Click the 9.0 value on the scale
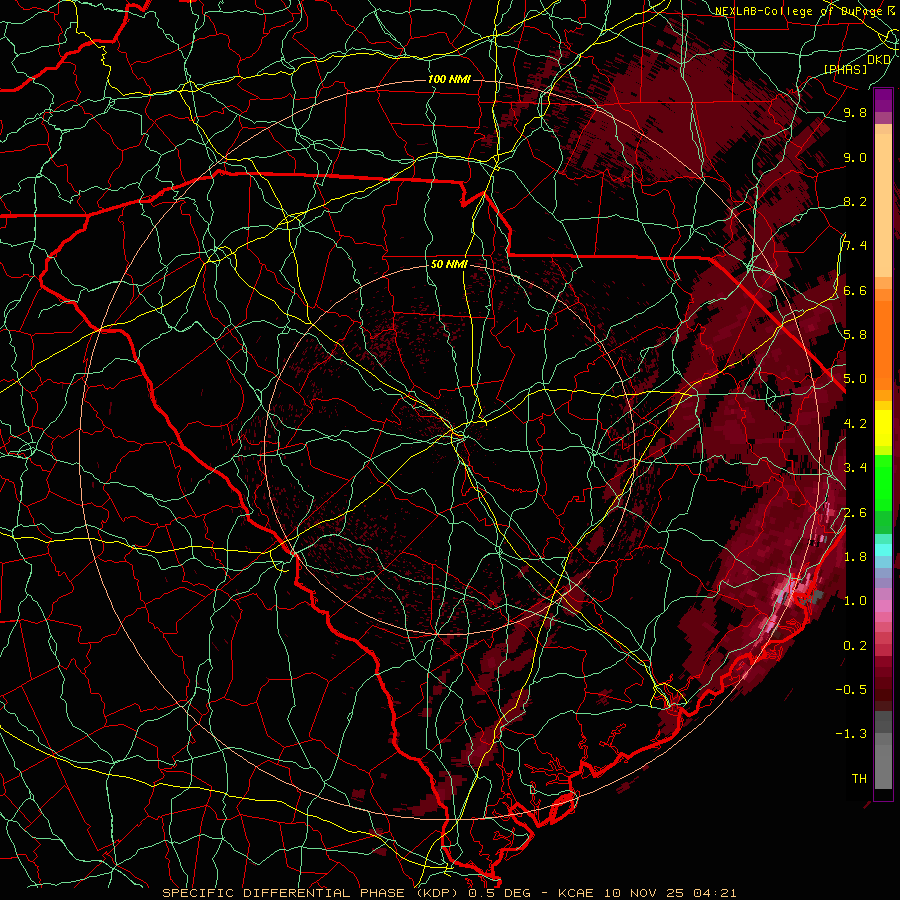 (x=855, y=157)
